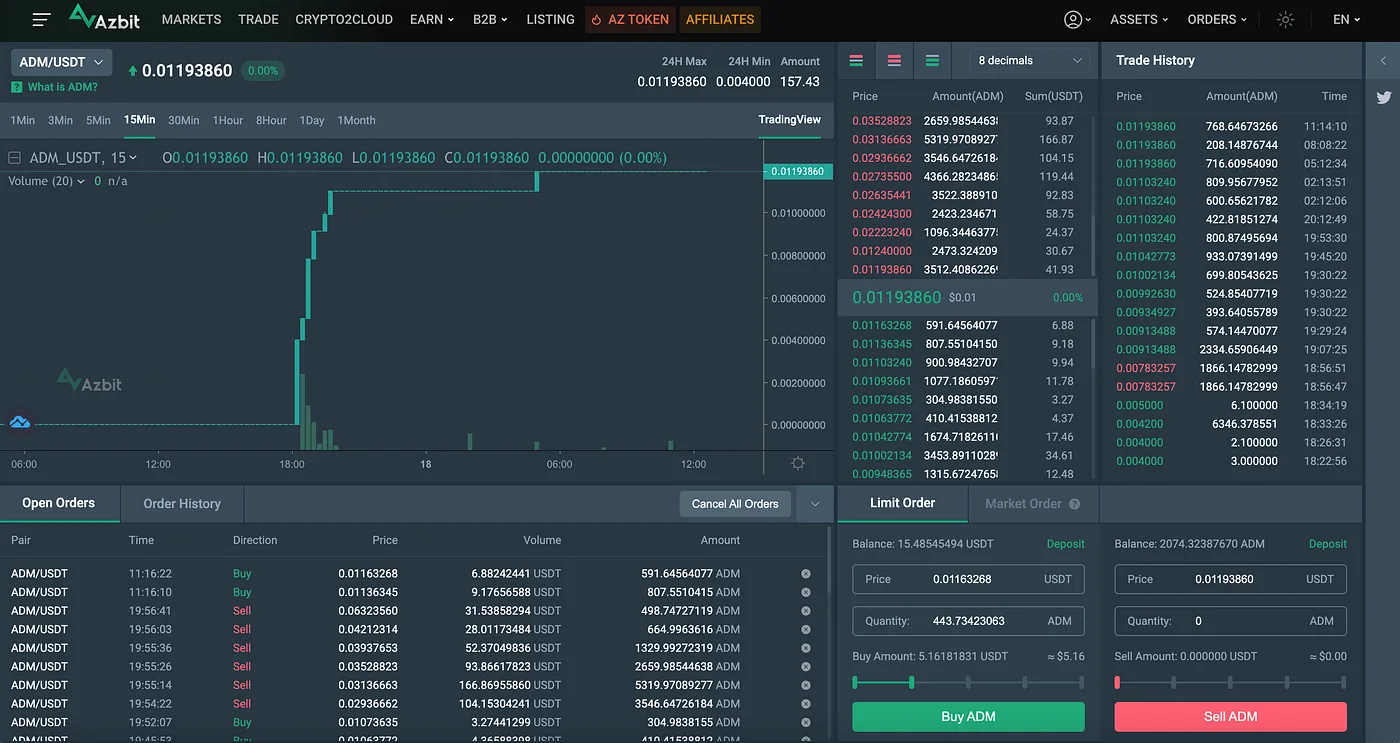
Task: Expand the ASSETS menu
Action: click(x=1139, y=19)
